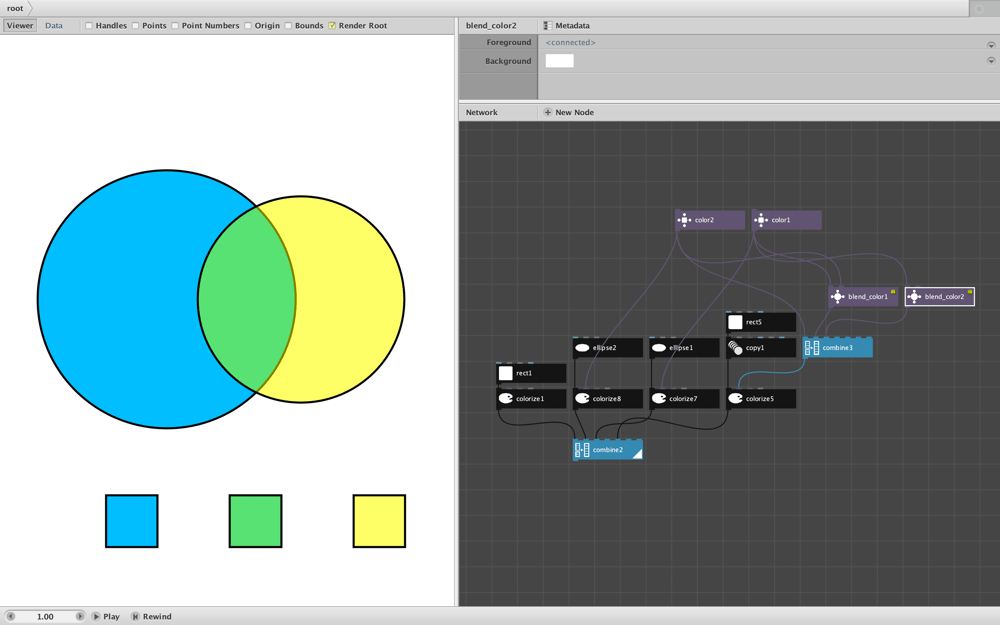Image resolution: width=1000 pixels, height=625 pixels.
Task: Click the New Node button label
Action: pos(574,112)
